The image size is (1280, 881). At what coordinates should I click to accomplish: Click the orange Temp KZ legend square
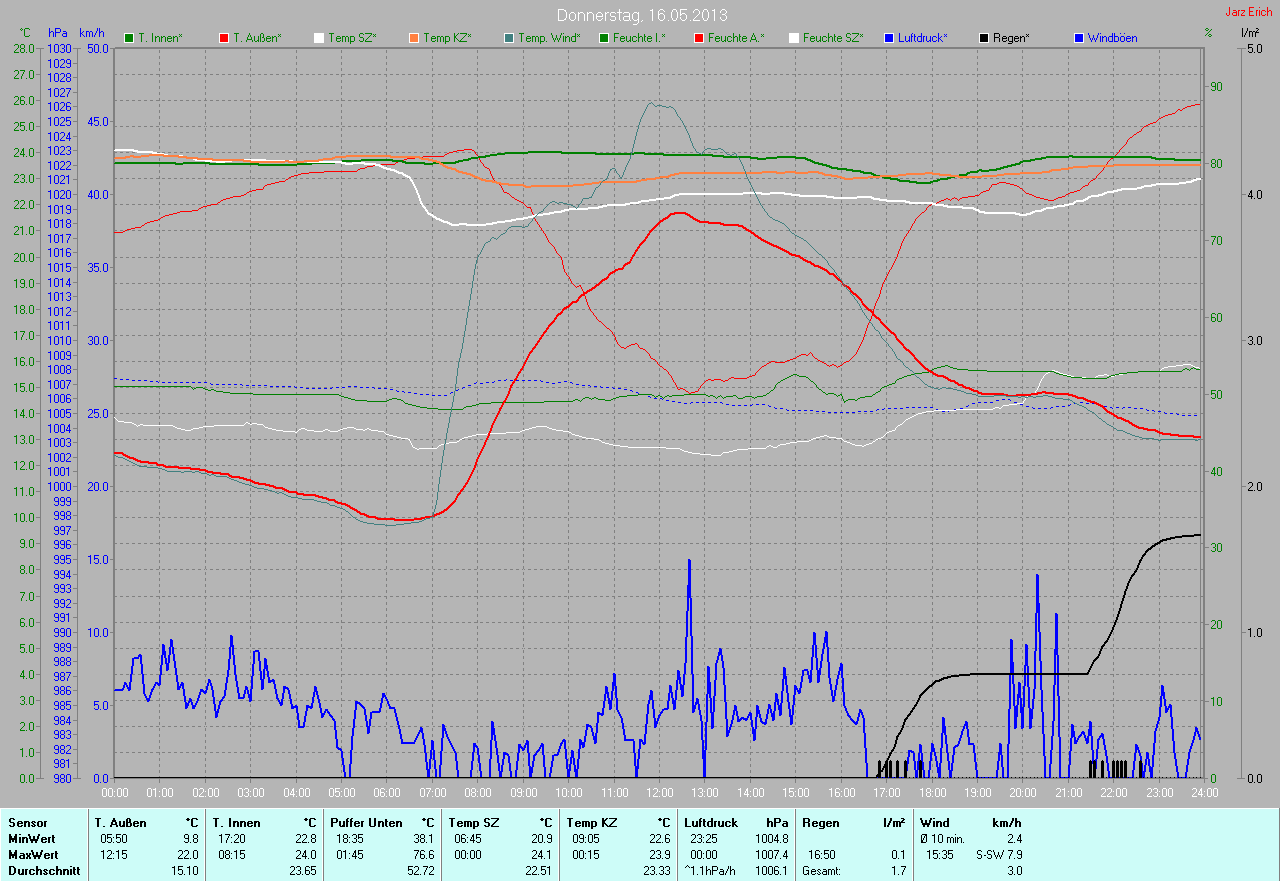click(x=414, y=38)
